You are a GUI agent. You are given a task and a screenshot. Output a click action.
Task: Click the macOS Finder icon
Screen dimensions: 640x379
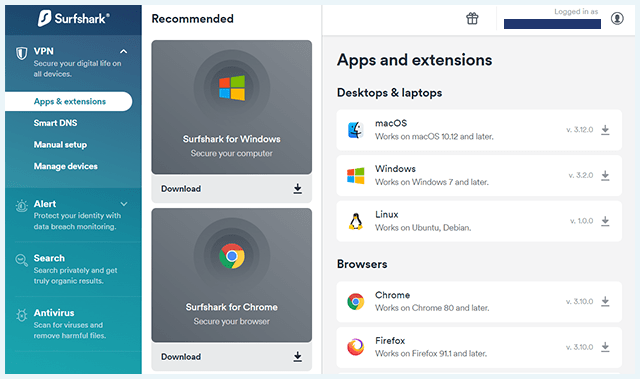356,130
